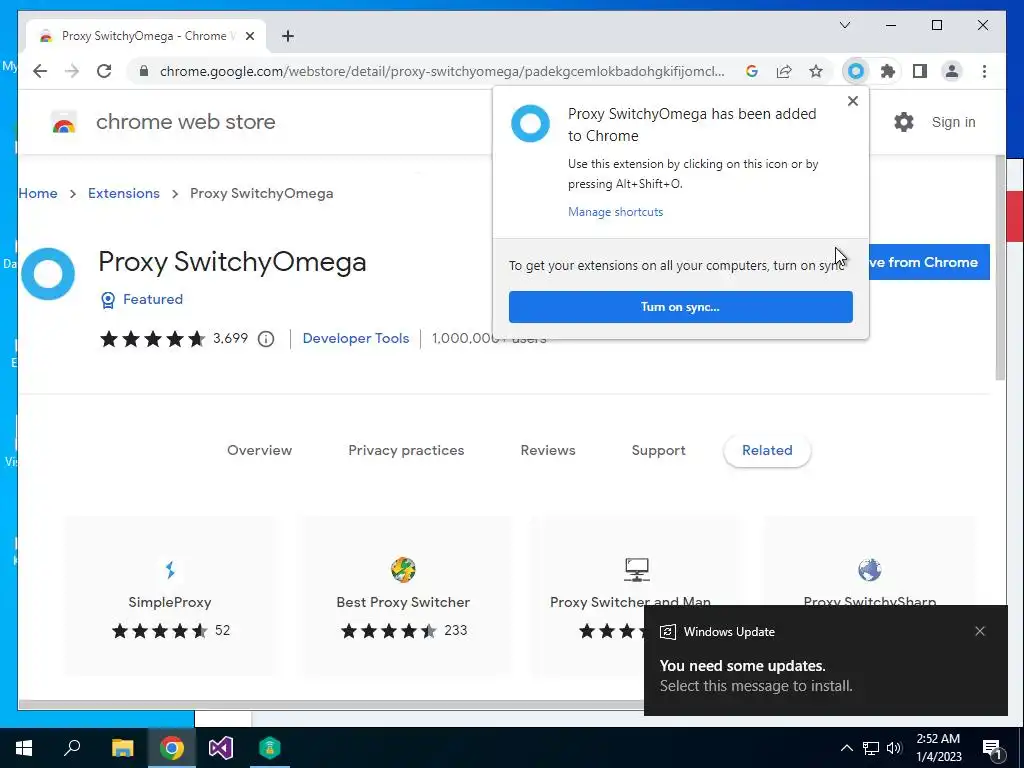Open the Extensions puzzle piece menu
1024x768 pixels.
click(888, 71)
